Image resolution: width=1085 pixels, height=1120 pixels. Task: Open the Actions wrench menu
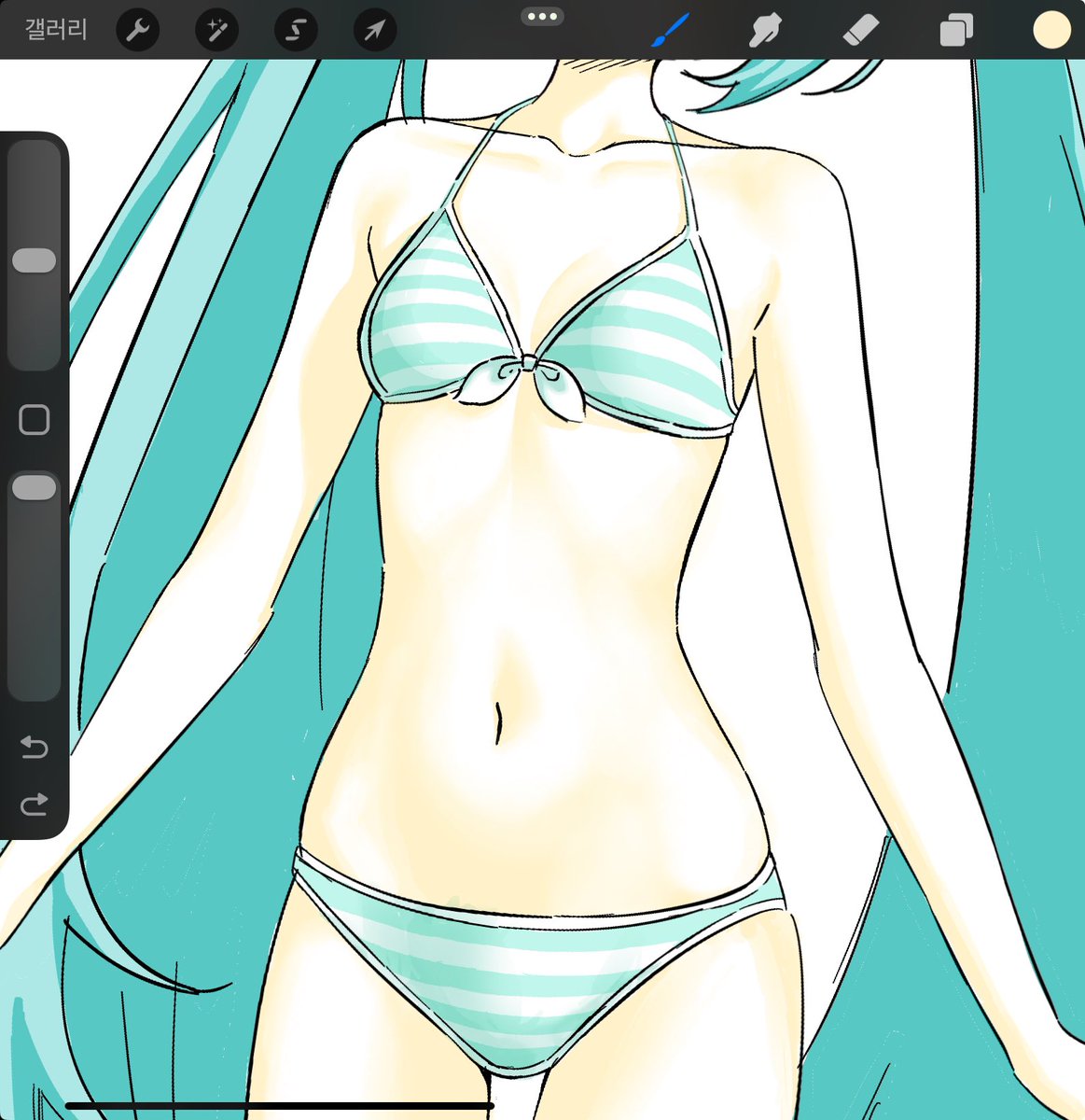(137, 31)
